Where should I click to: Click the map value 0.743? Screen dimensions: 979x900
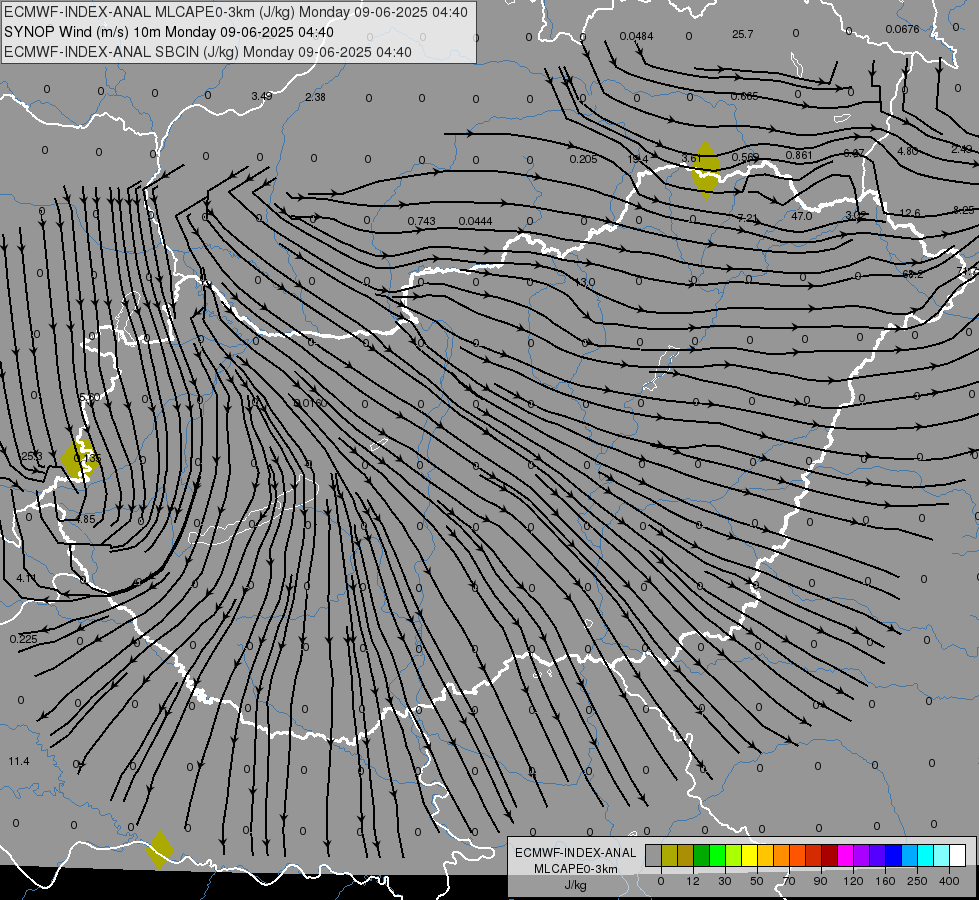[x=421, y=221]
